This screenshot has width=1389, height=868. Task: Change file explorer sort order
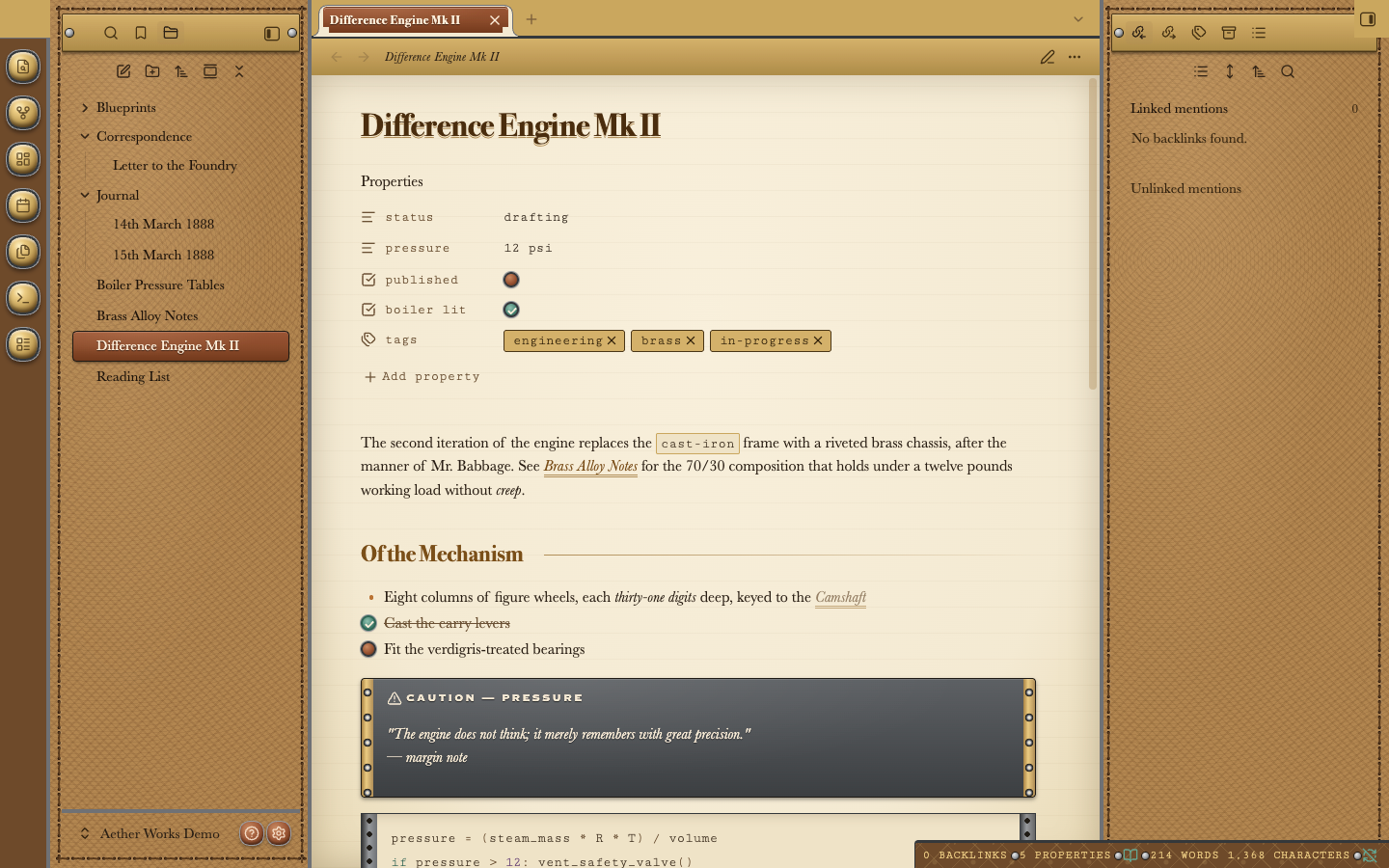click(181, 71)
